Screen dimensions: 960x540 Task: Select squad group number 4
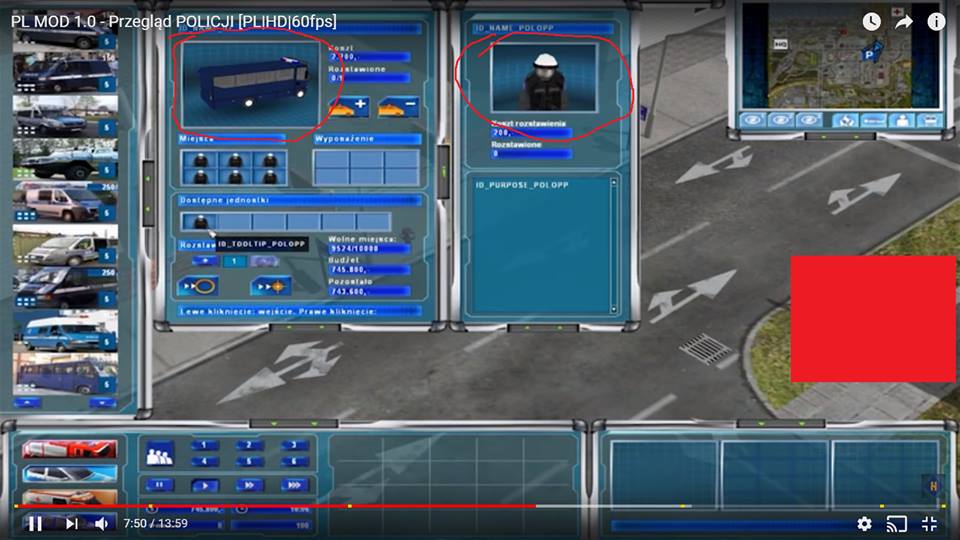[x=204, y=461]
